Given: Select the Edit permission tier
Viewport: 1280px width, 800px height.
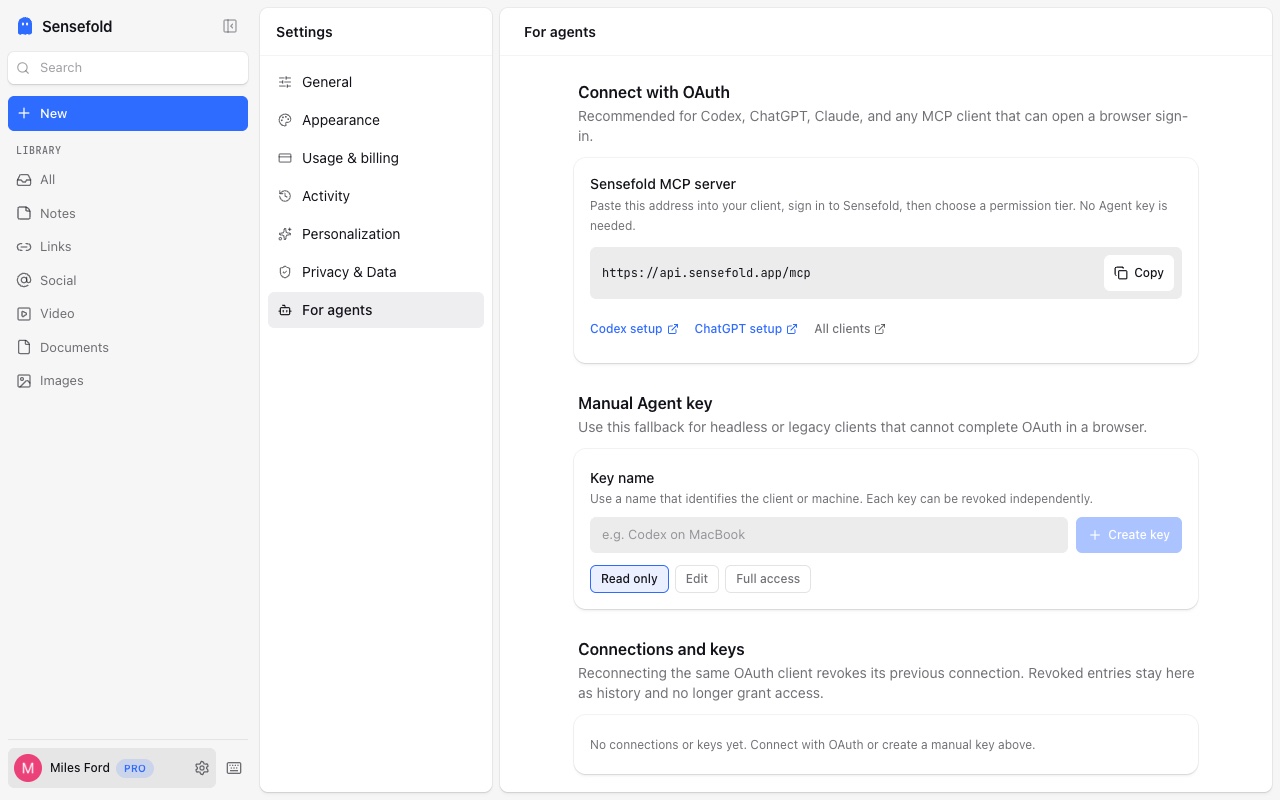Looking at the screenshot, I should click(697, 579).
